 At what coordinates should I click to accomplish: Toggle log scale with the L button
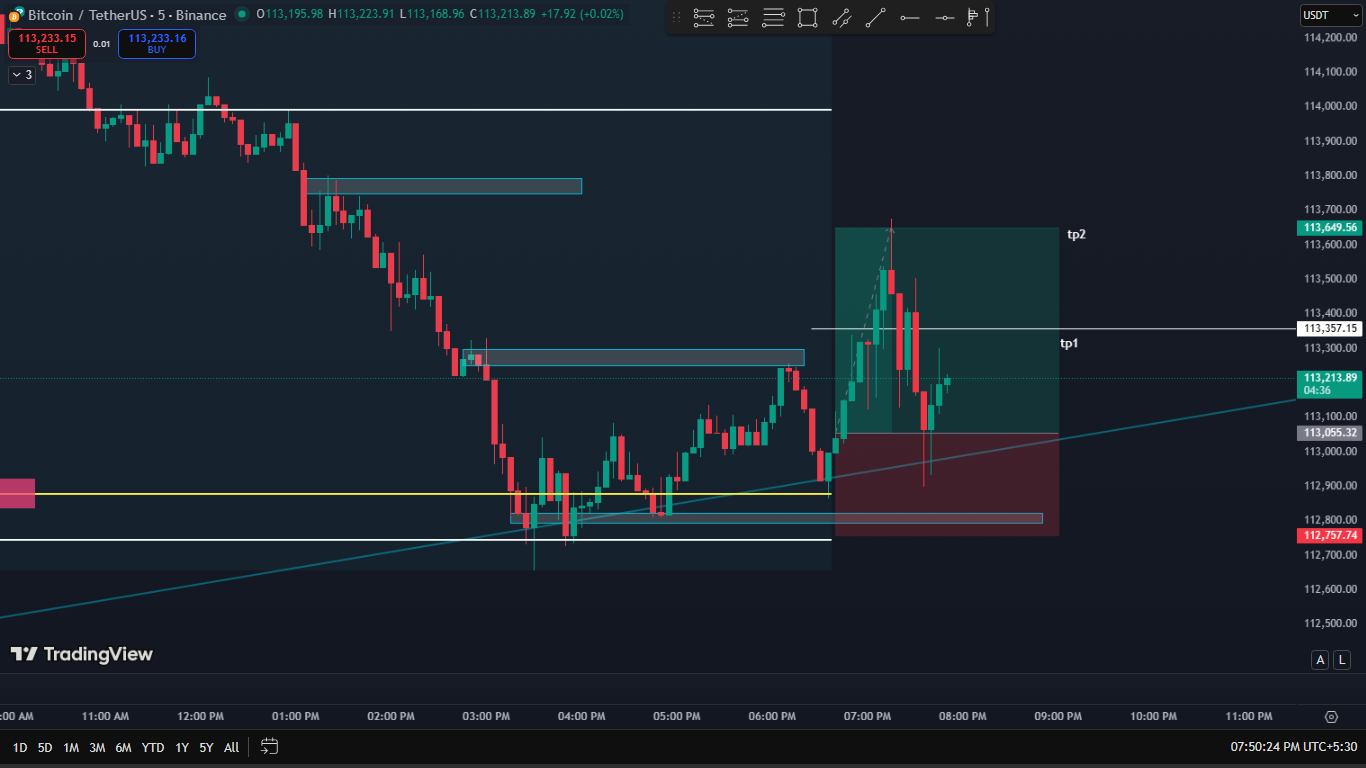point(1342,660)
